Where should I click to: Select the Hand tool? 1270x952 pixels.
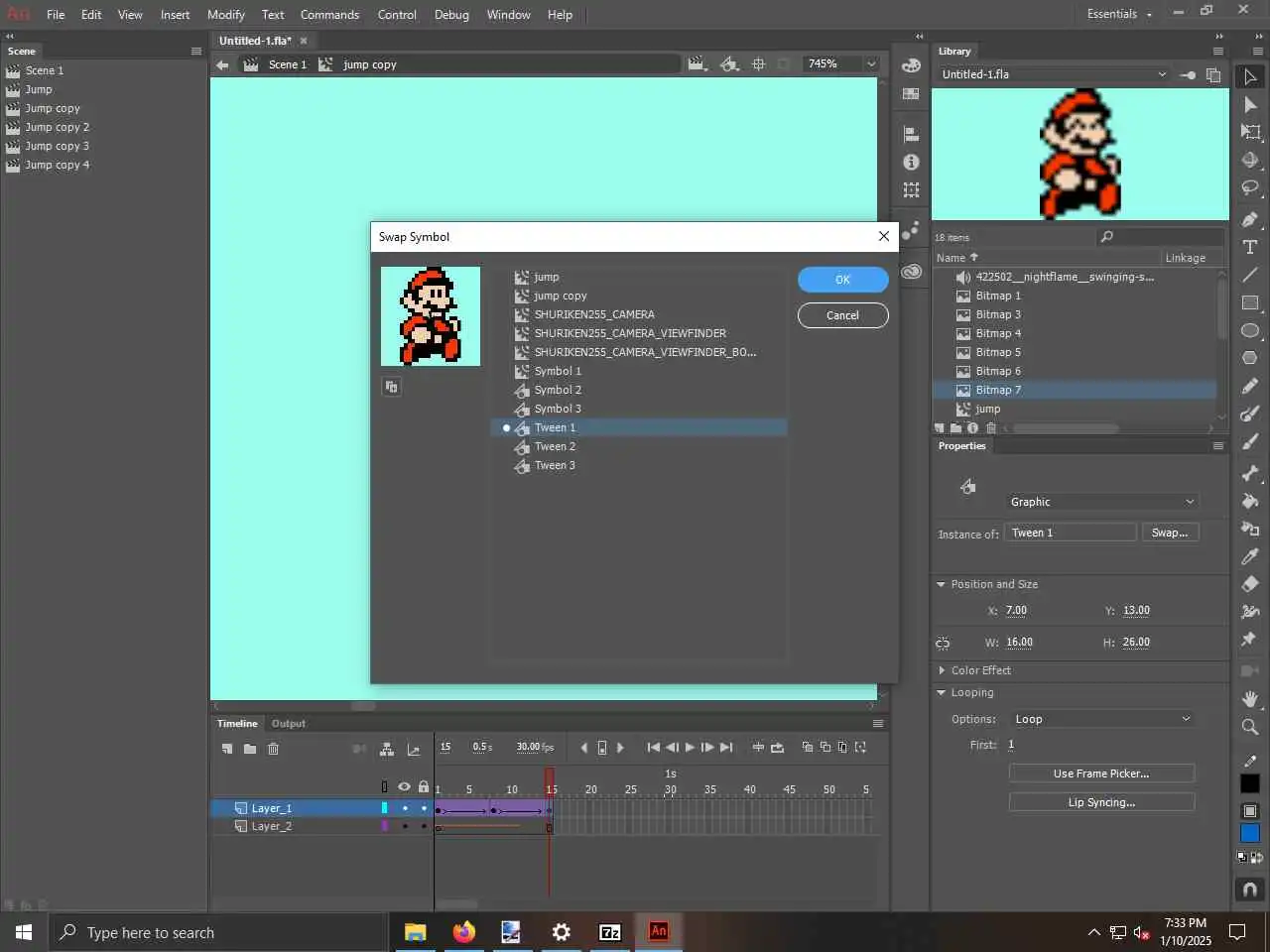point(1250,699)
